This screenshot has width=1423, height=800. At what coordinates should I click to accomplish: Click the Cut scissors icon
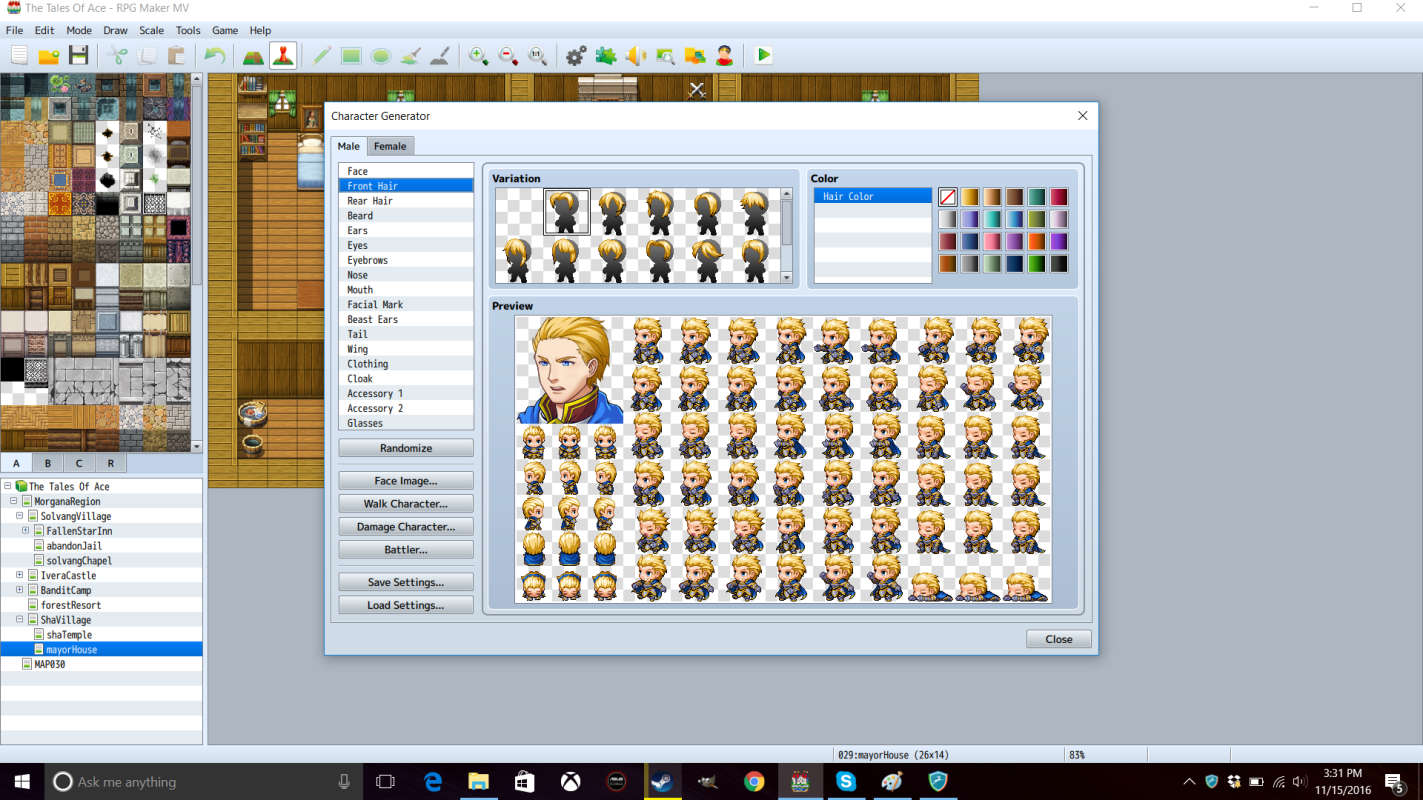click(117, 56)
